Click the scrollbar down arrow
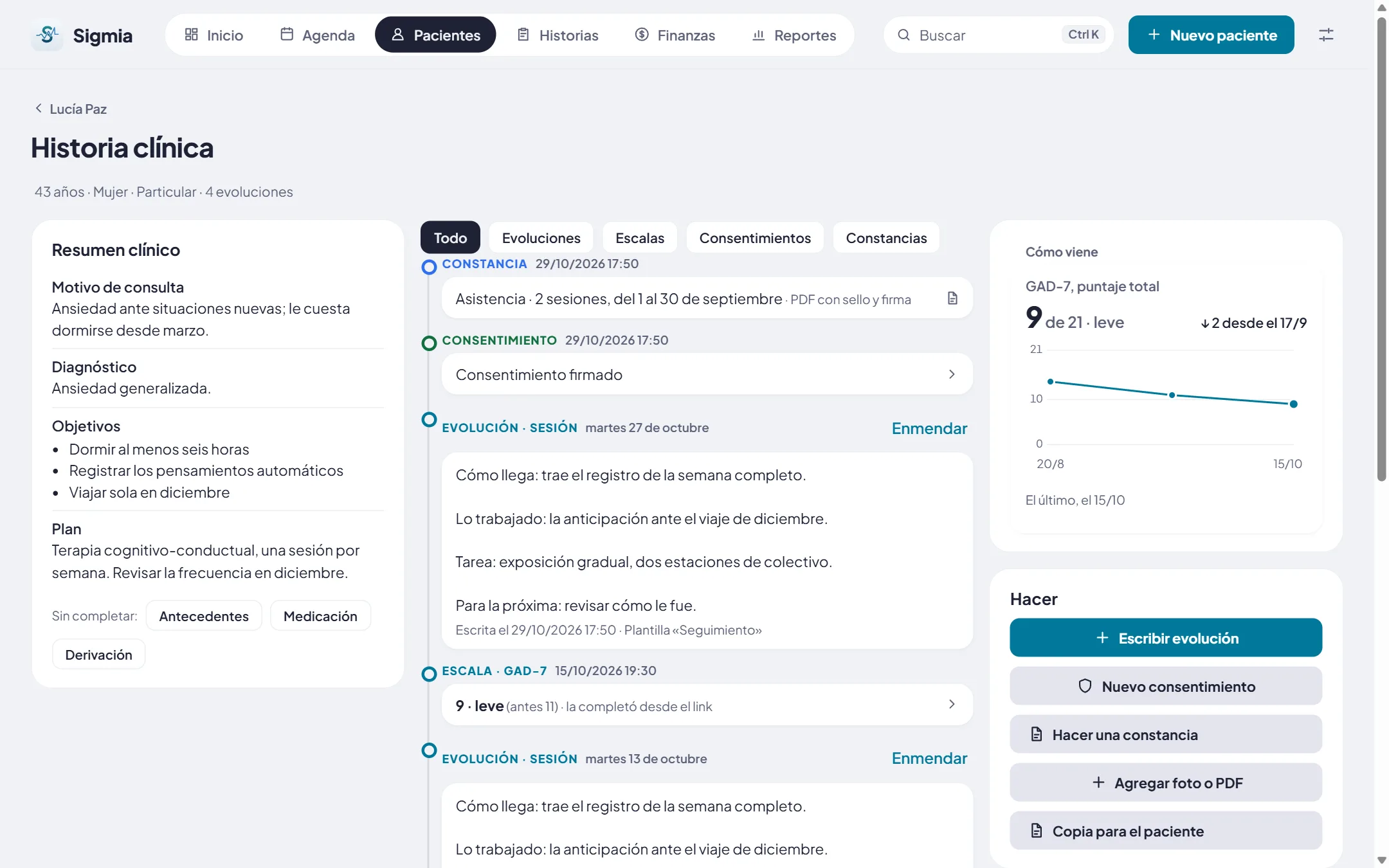 coord(1381,860)
